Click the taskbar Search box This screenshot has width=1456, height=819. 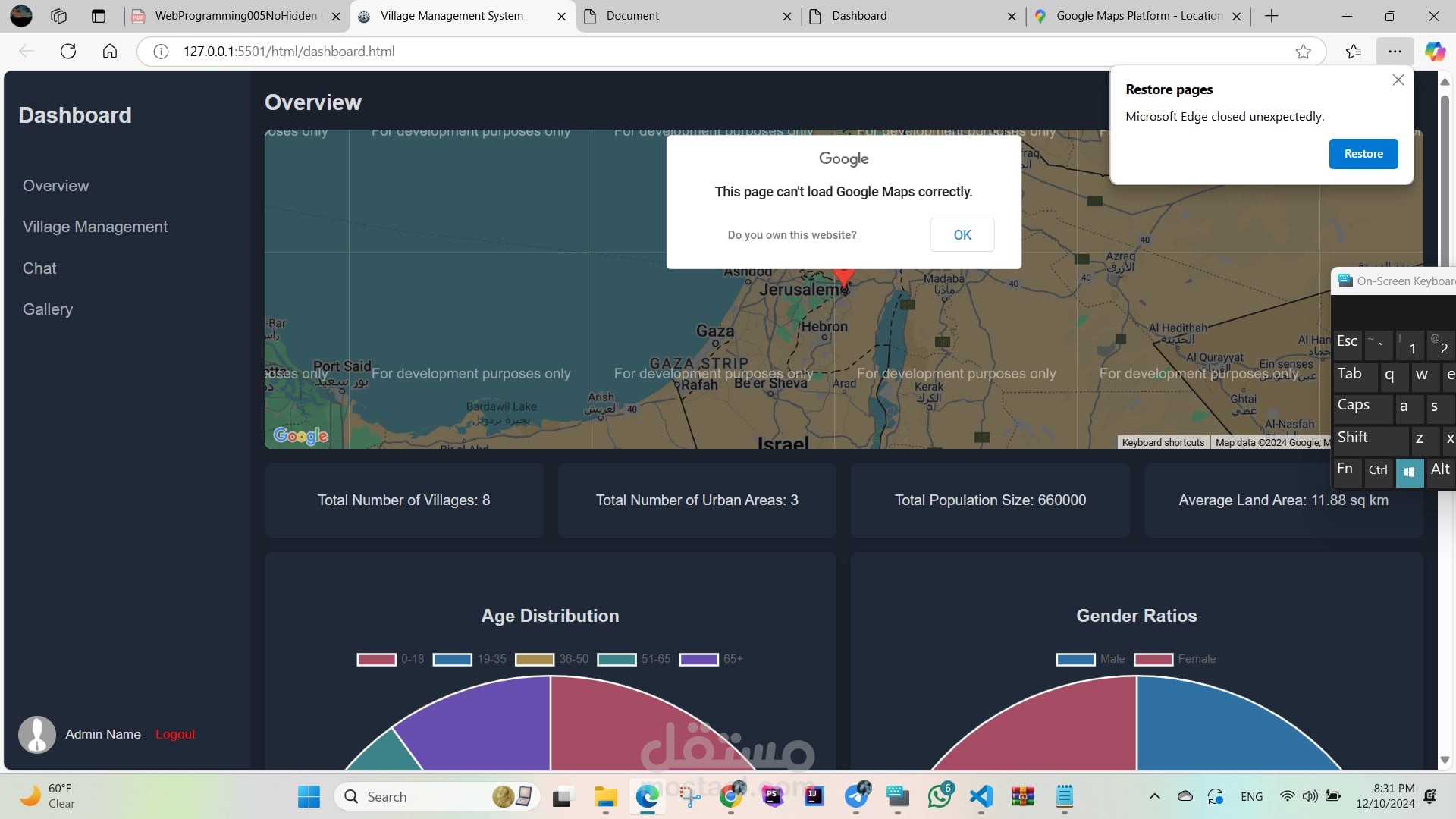(x=436, y=797)
